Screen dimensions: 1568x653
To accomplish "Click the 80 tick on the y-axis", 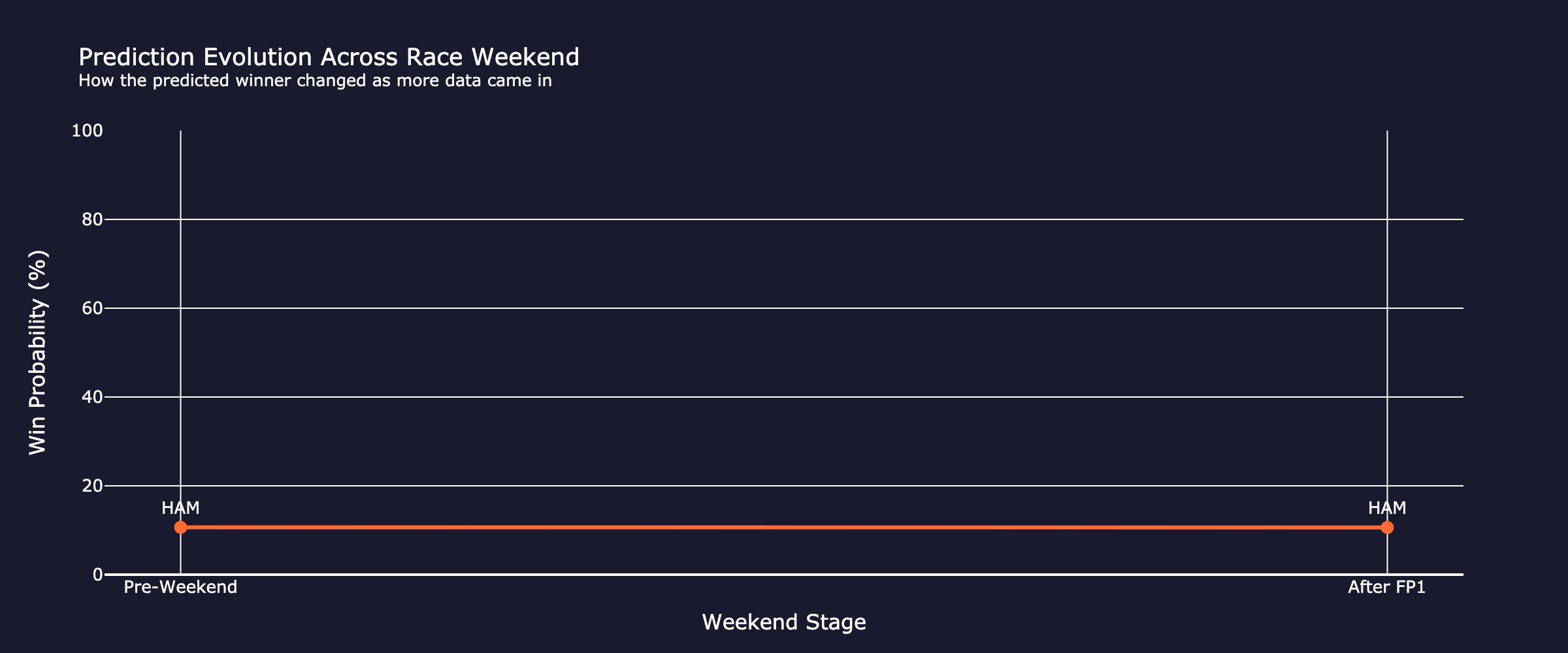I will [x=92, y=219].
